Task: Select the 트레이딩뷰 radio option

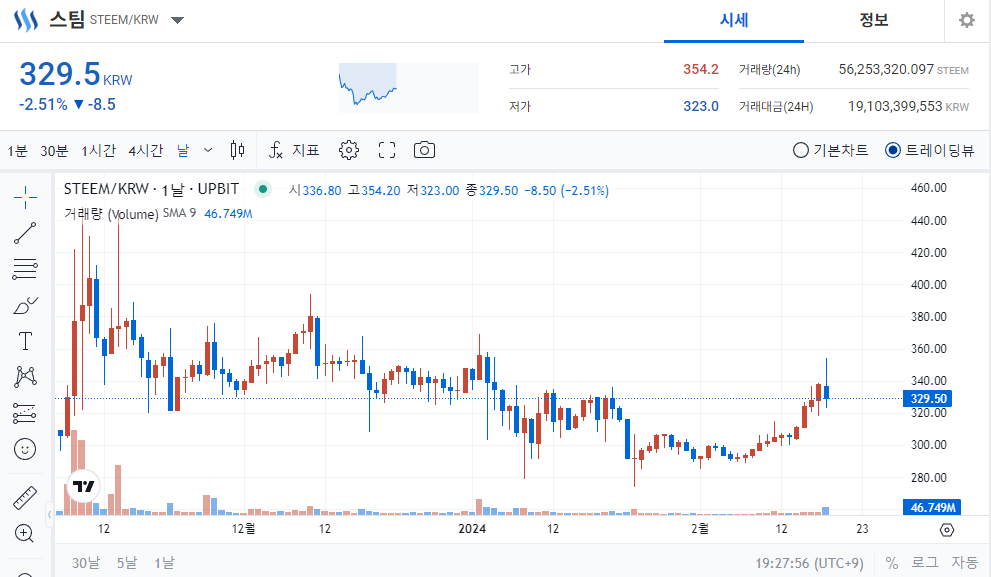Action: click(x=930, y=150)
